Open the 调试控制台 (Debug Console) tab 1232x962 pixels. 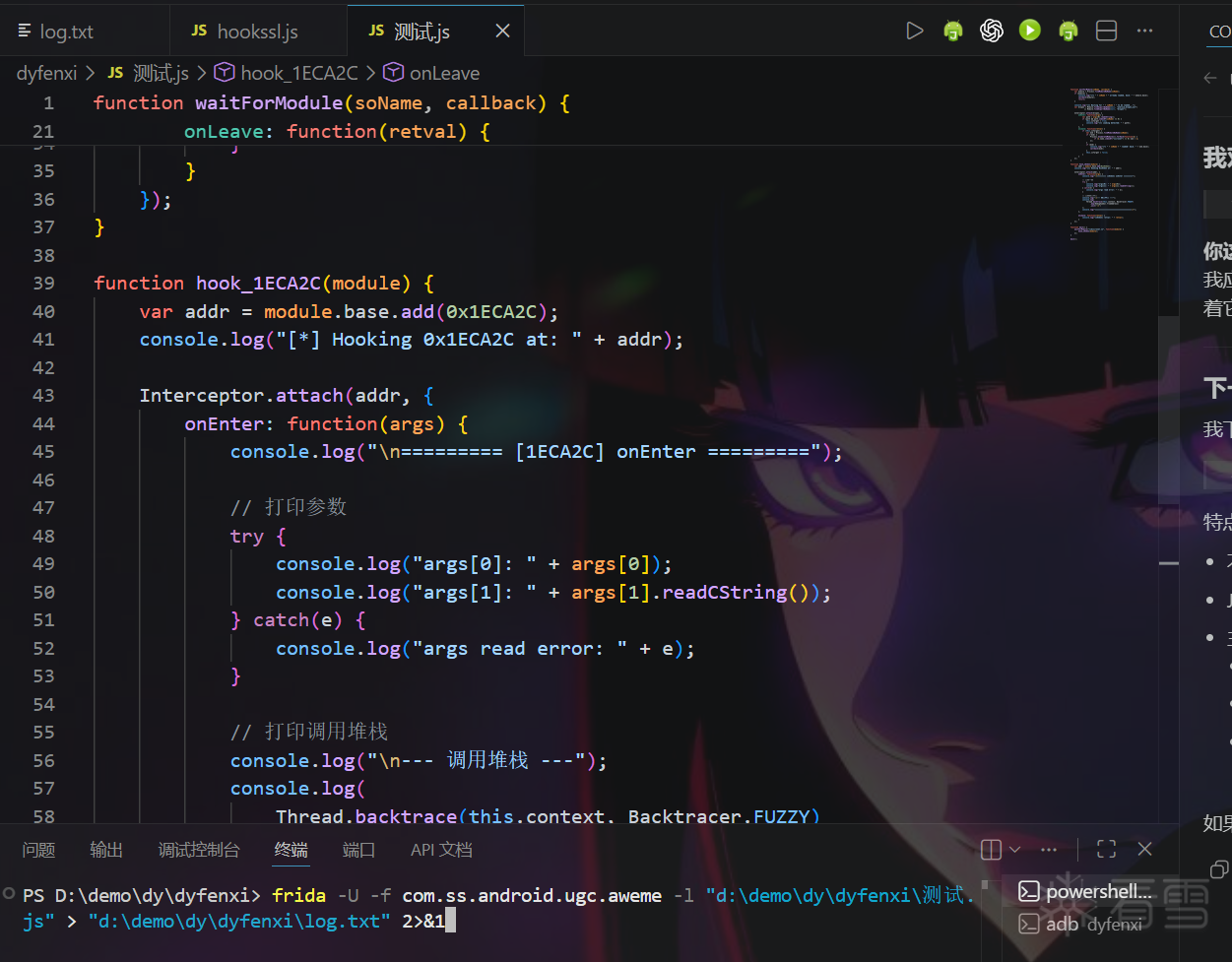tap(199, 850)
